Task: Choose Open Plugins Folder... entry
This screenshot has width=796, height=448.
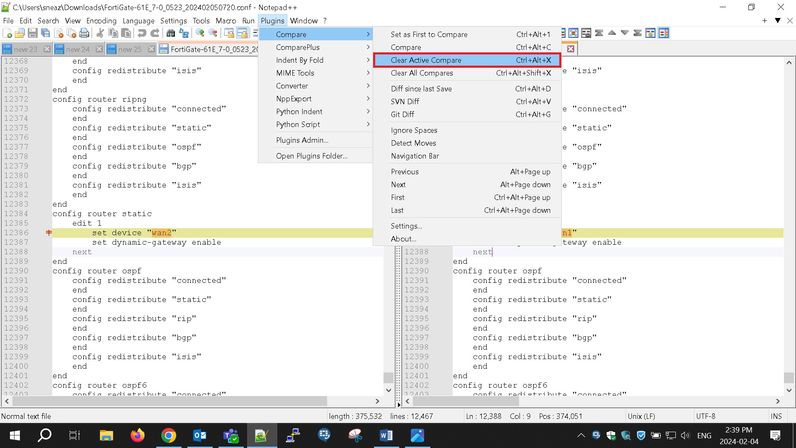Action: click(x=311, y=156)
